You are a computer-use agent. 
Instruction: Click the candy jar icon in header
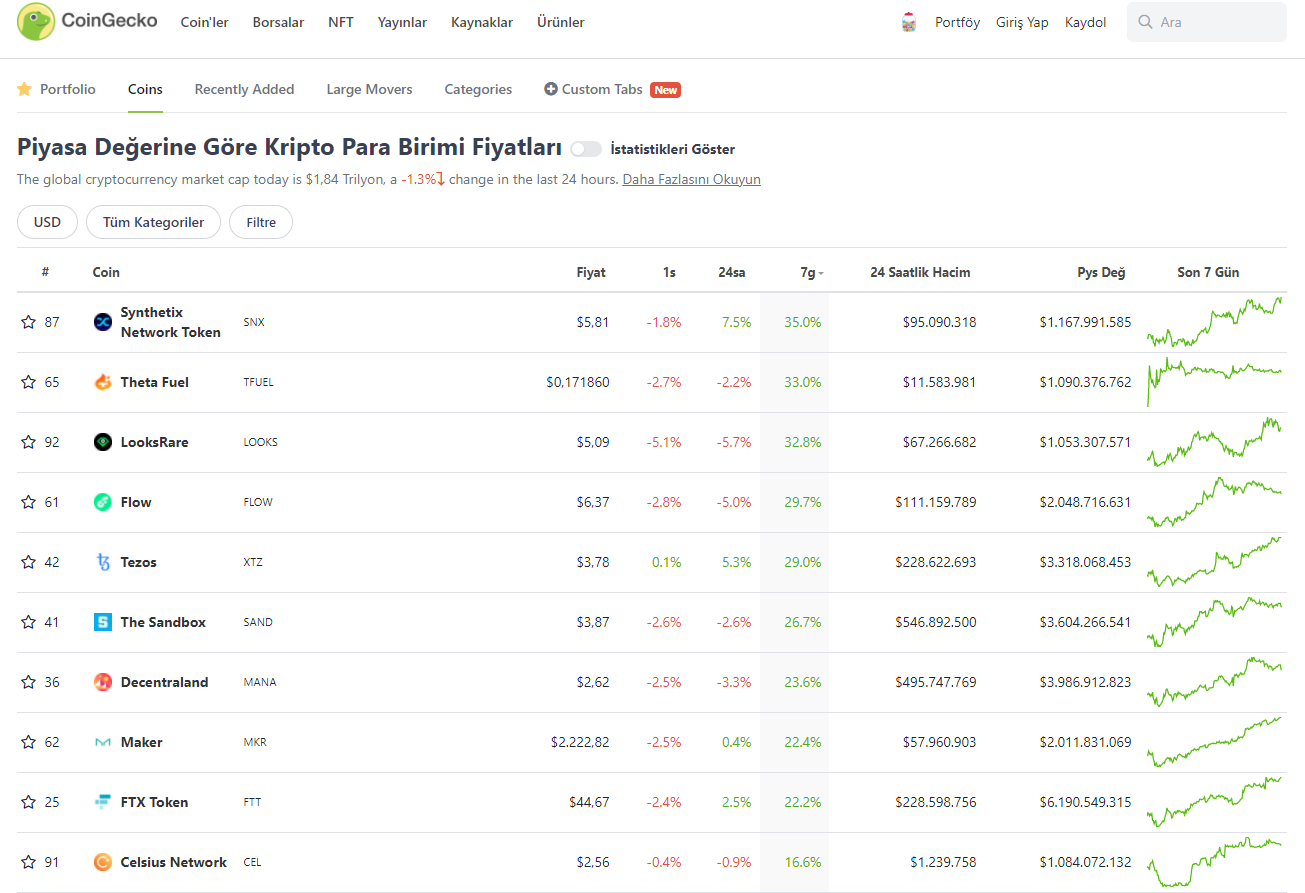click(908, 22)
